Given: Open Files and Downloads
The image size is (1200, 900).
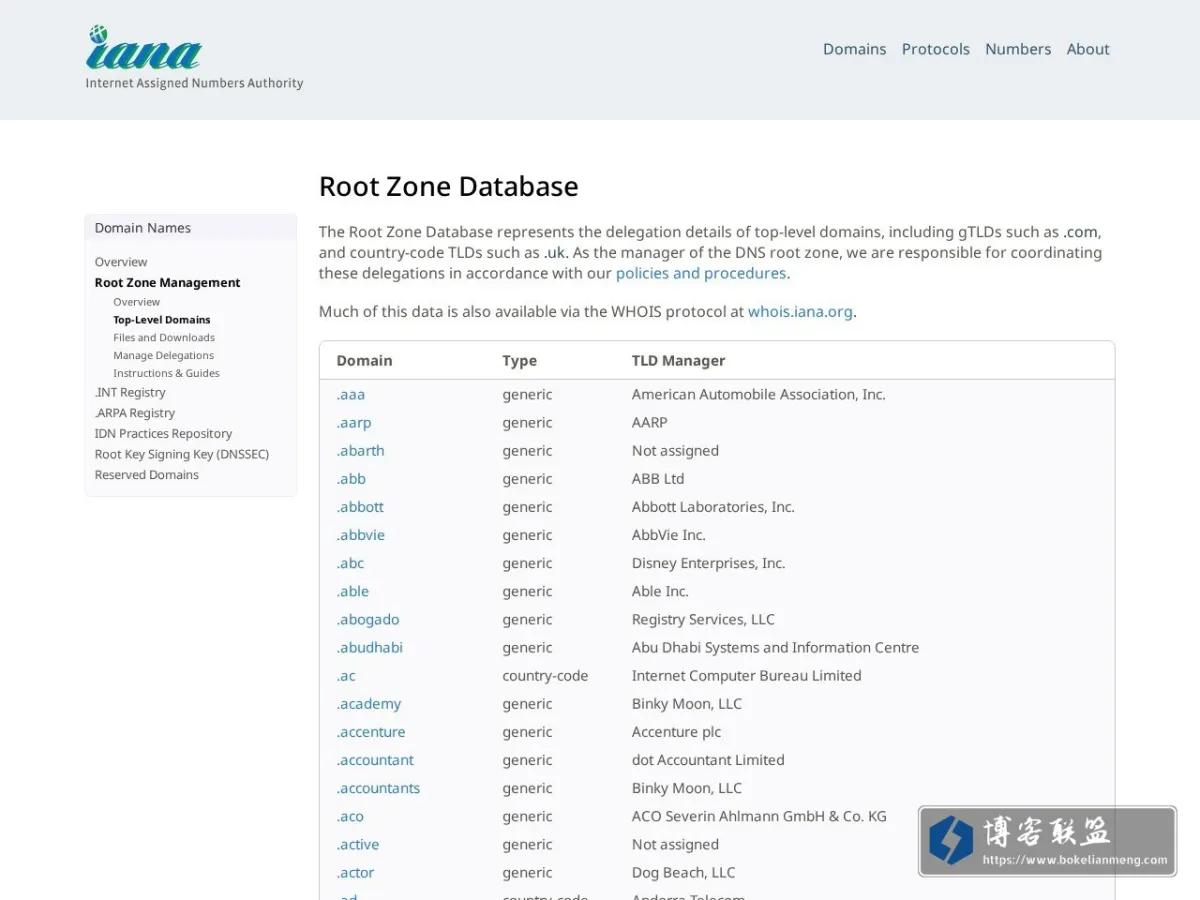Looking at the screenshot, I should click(x=164, y=338).
